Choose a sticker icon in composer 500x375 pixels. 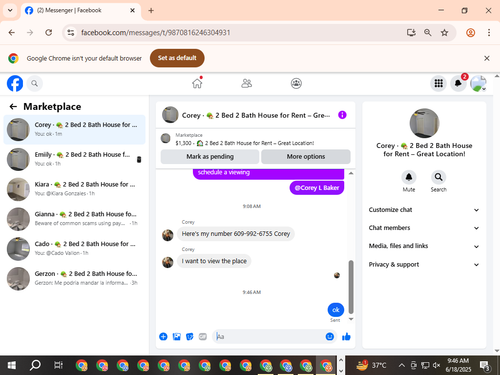pos(190,337)
